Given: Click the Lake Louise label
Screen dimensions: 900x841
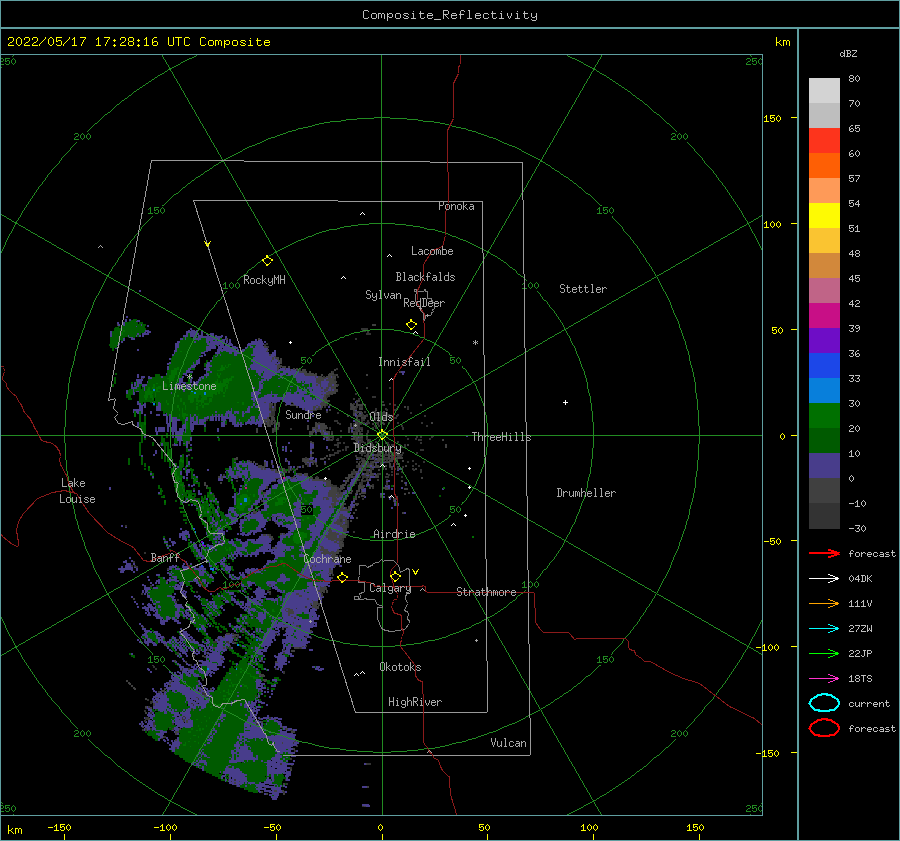Looking at the screenshot, I should point(77,491).
